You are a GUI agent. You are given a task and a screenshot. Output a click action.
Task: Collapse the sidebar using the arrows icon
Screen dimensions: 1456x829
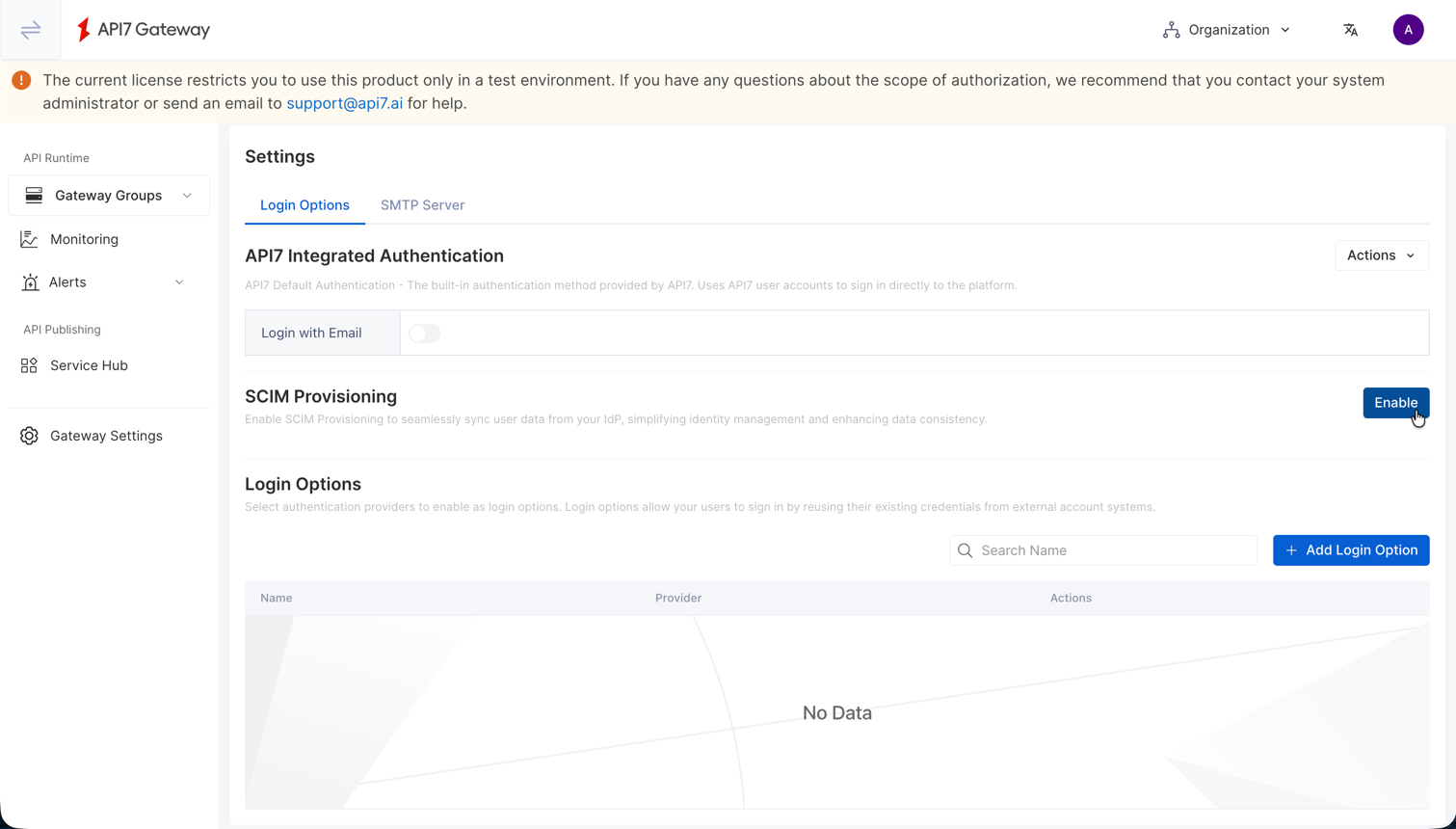[x=30, y=29]
